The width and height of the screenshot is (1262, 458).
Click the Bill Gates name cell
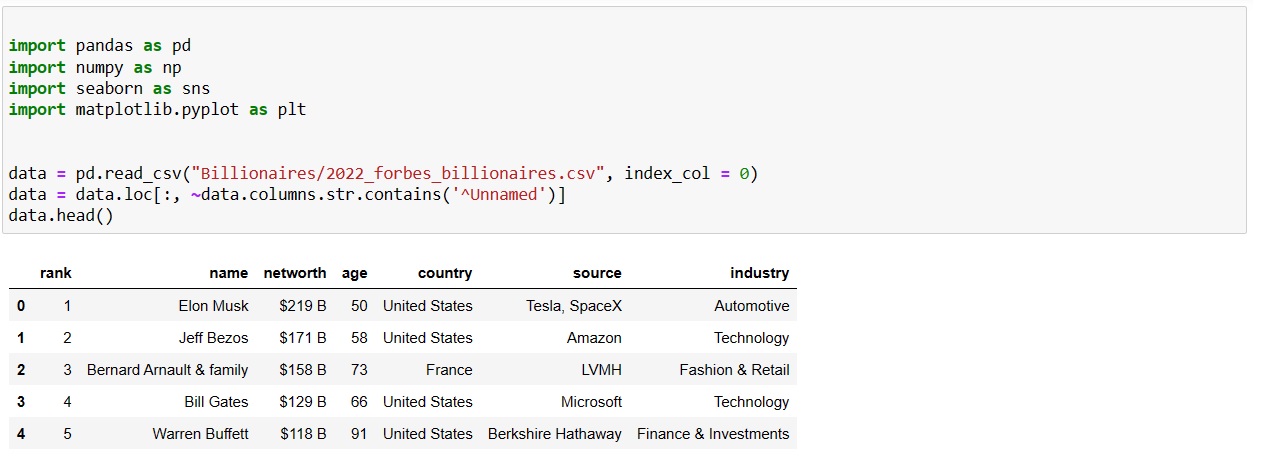pyautogui.click(x=217, y=402)
